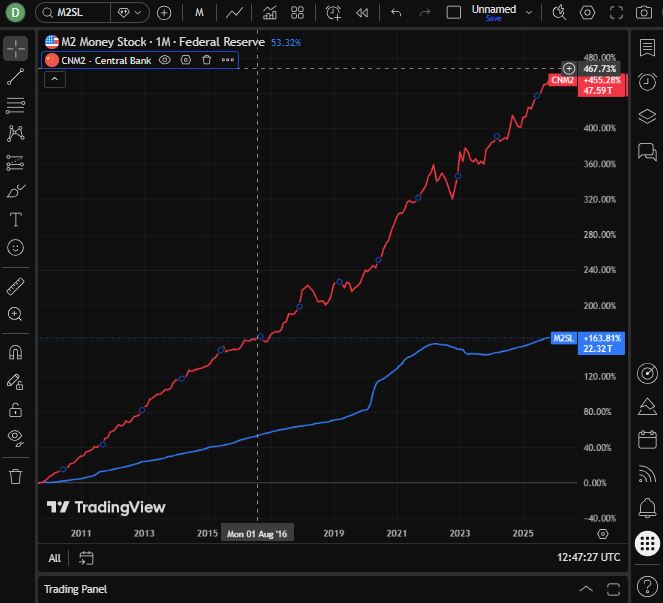
Task: Toggle lock all drawing tools
Action: 15,410
